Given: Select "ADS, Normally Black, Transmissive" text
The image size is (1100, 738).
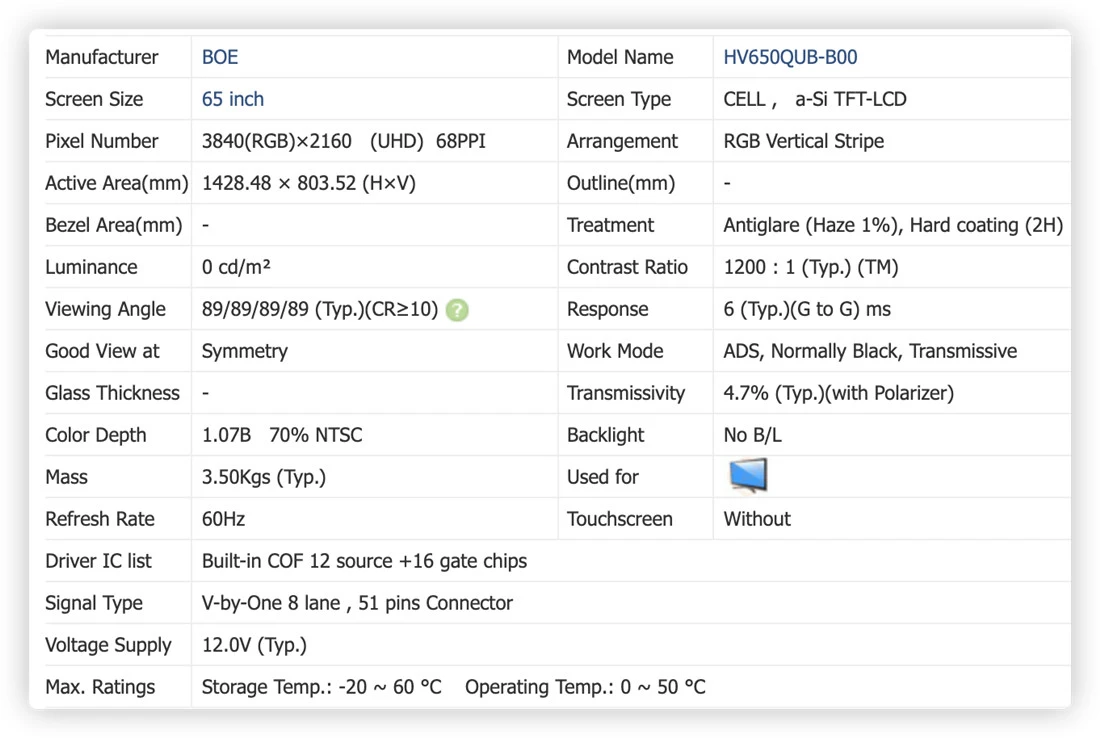Looking at the screenshot, I should click(870, 351).
